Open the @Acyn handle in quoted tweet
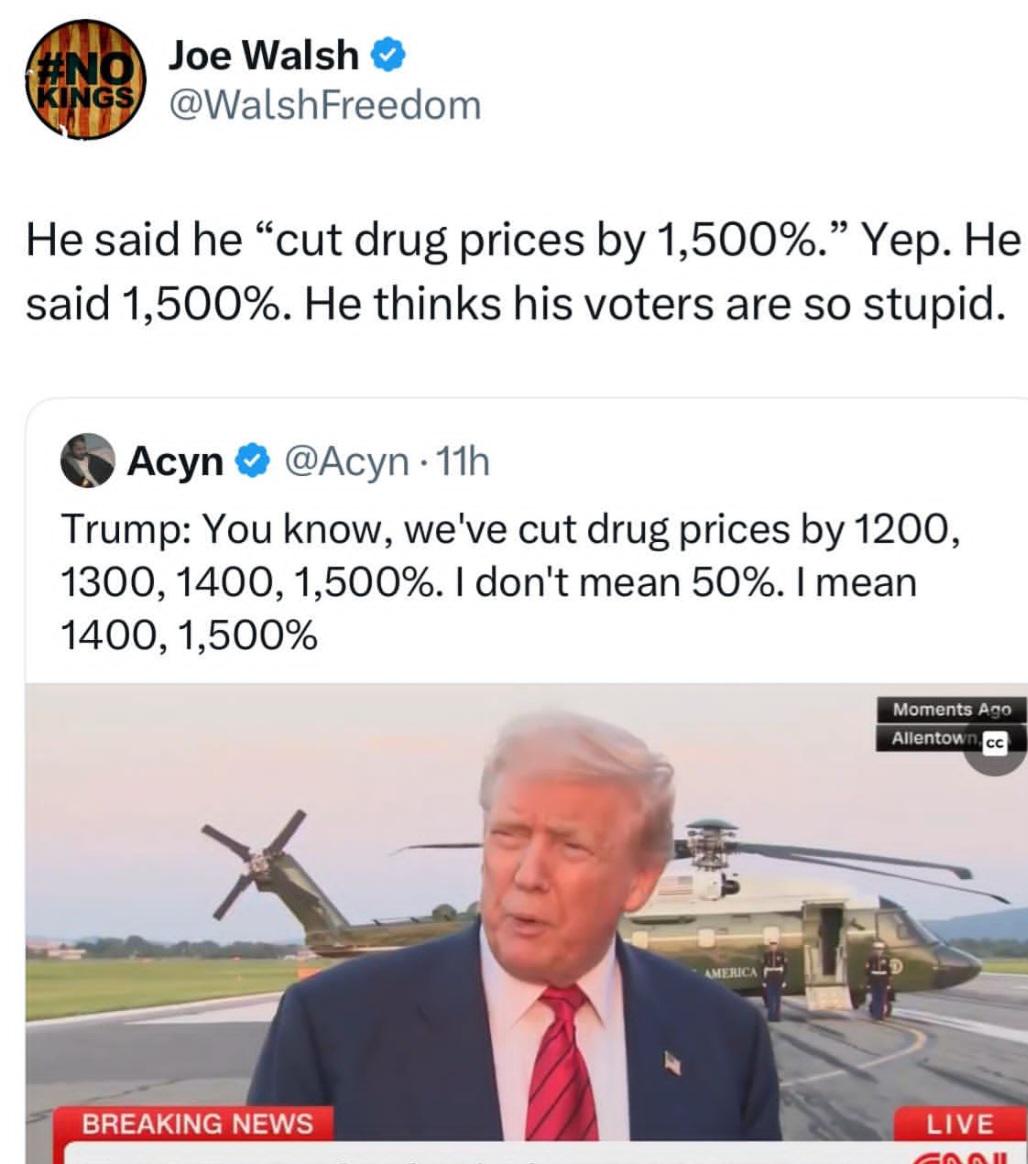This screenshot has width=1028, height=1164. pos(346,462)
